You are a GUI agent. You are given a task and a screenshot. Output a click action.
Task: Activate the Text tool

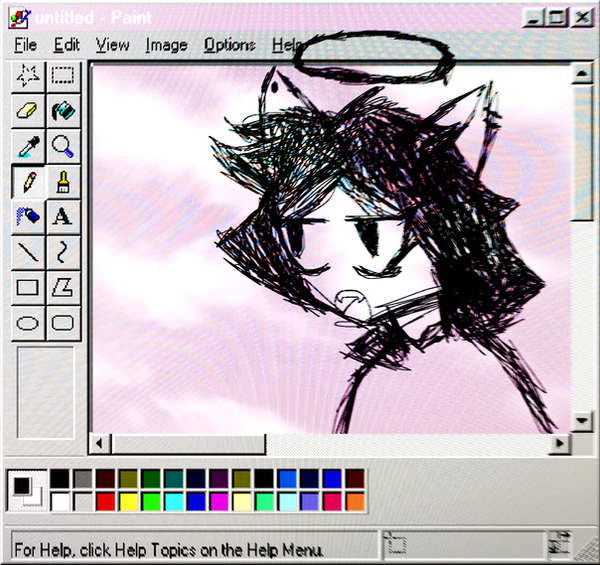click(x=63, y=217)
